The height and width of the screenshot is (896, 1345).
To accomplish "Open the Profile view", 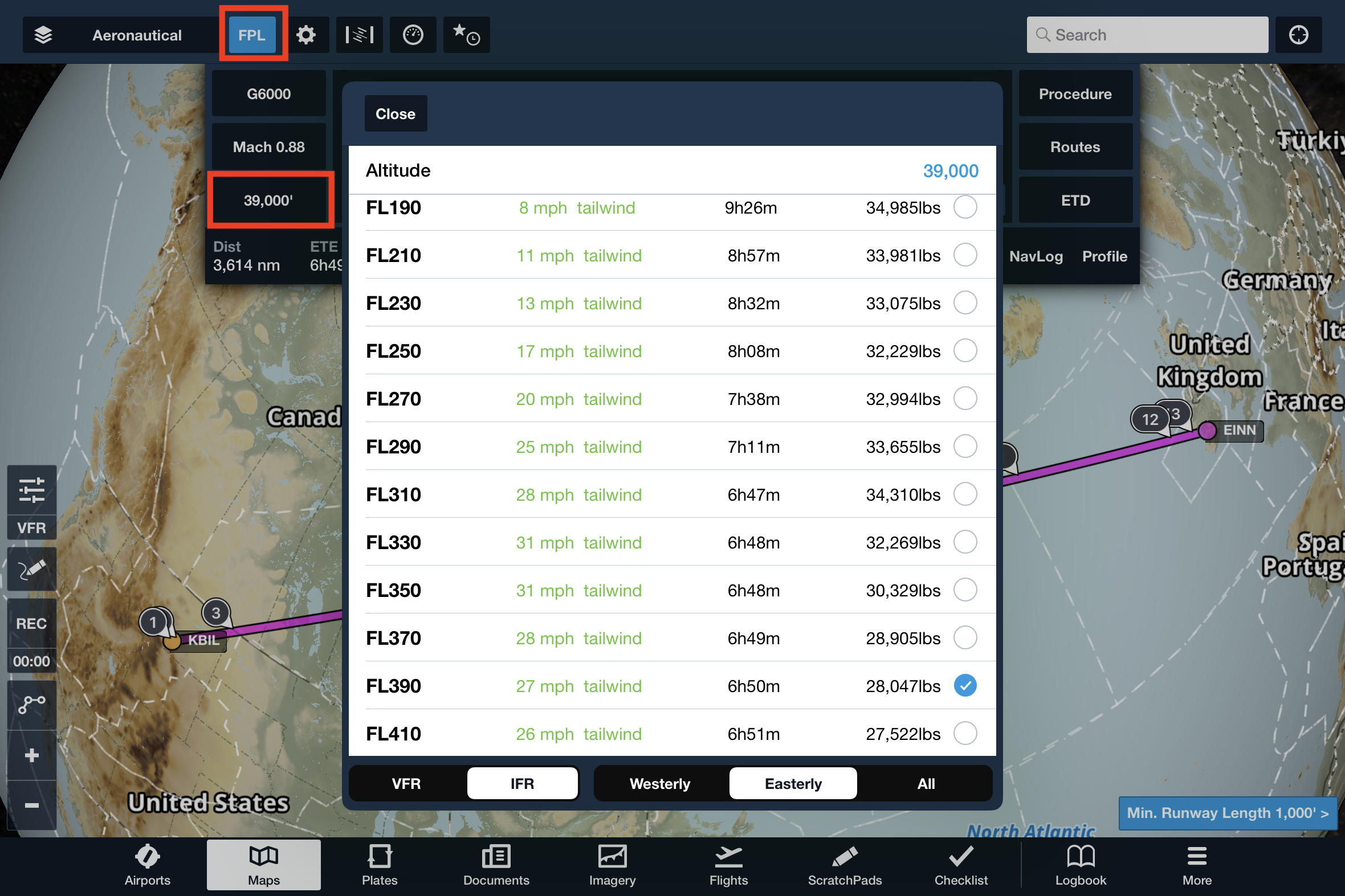I will [x=1104, y=256].
